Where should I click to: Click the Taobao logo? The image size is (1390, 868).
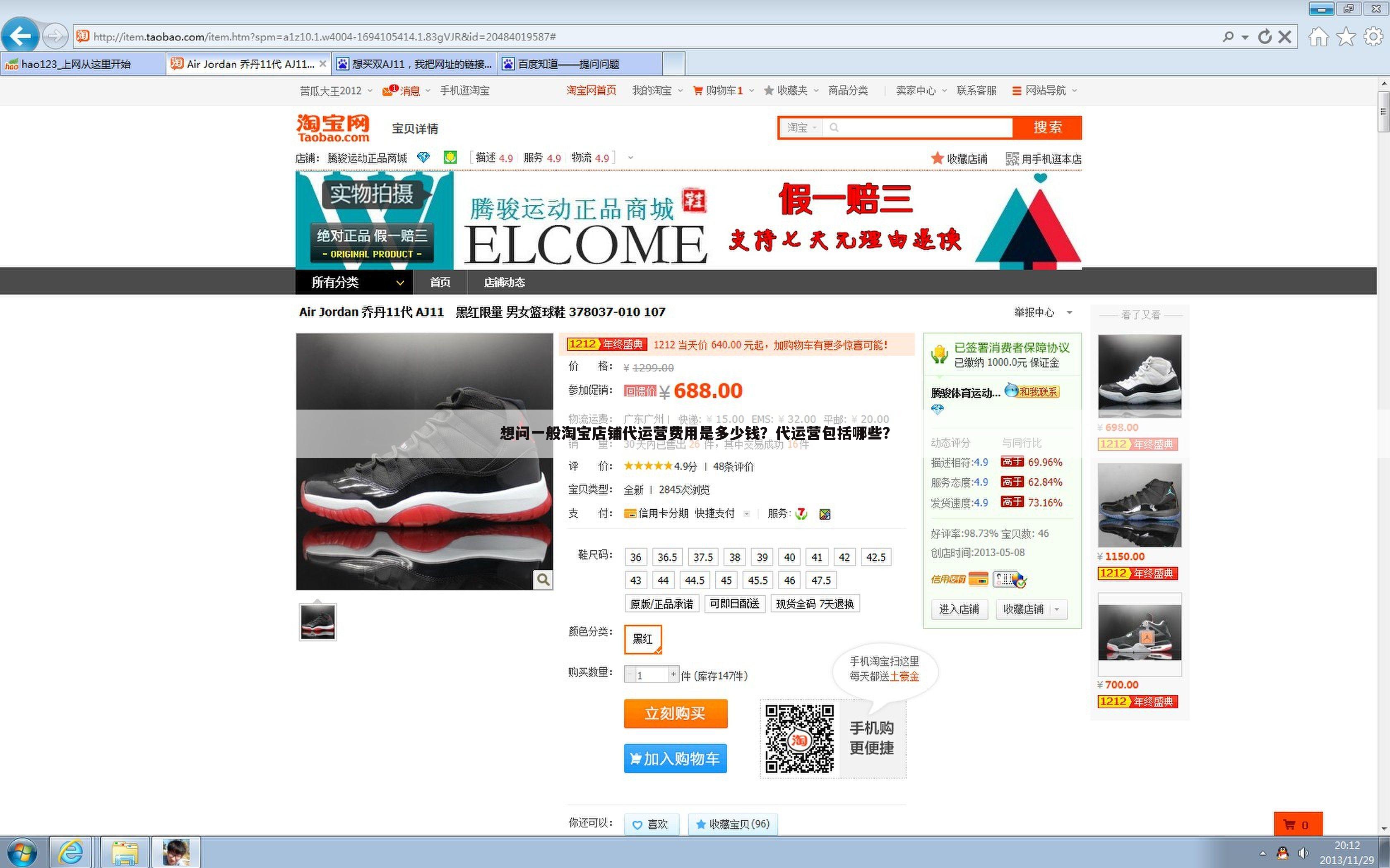(333, 128)
